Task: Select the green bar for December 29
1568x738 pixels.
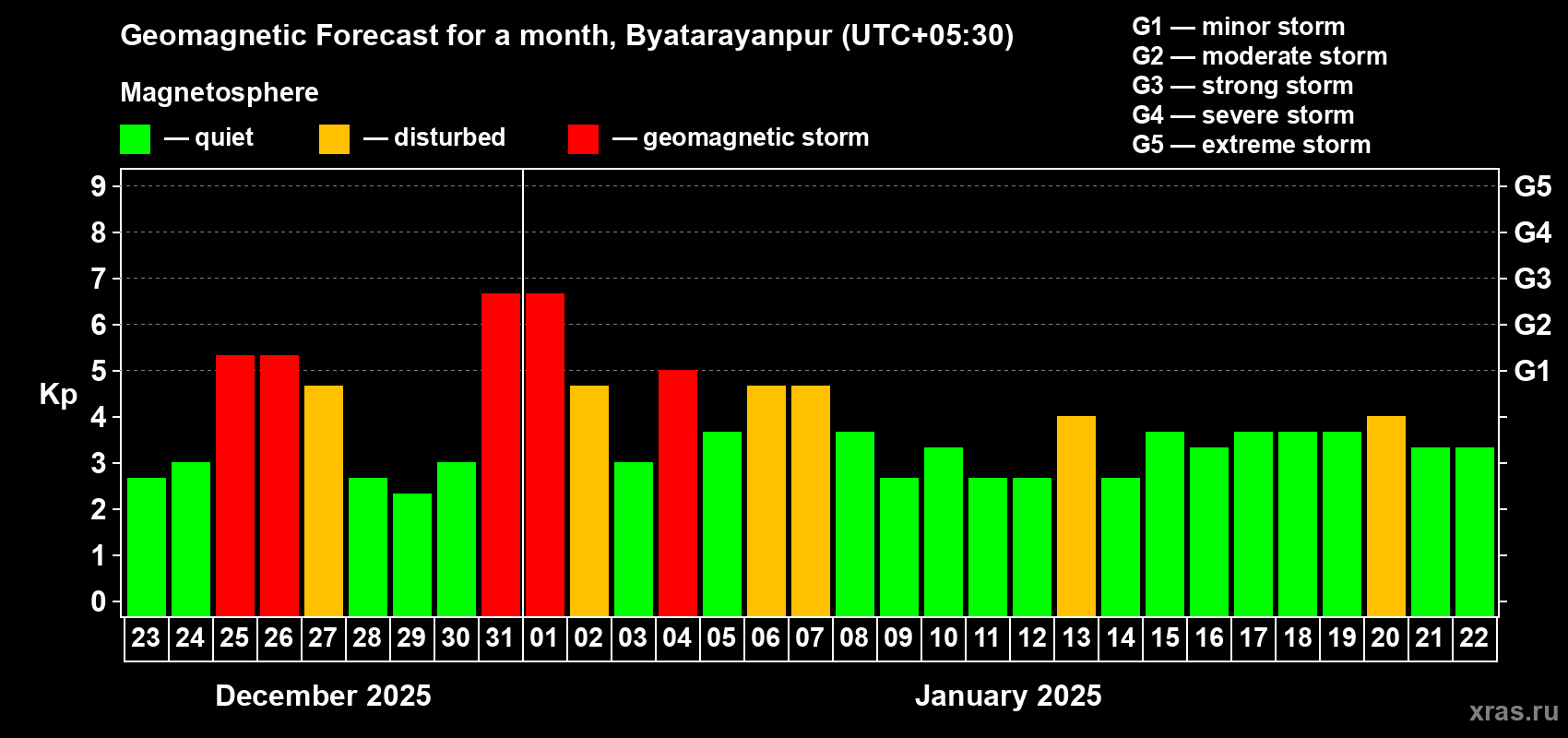Action: [x=412, y=554]
